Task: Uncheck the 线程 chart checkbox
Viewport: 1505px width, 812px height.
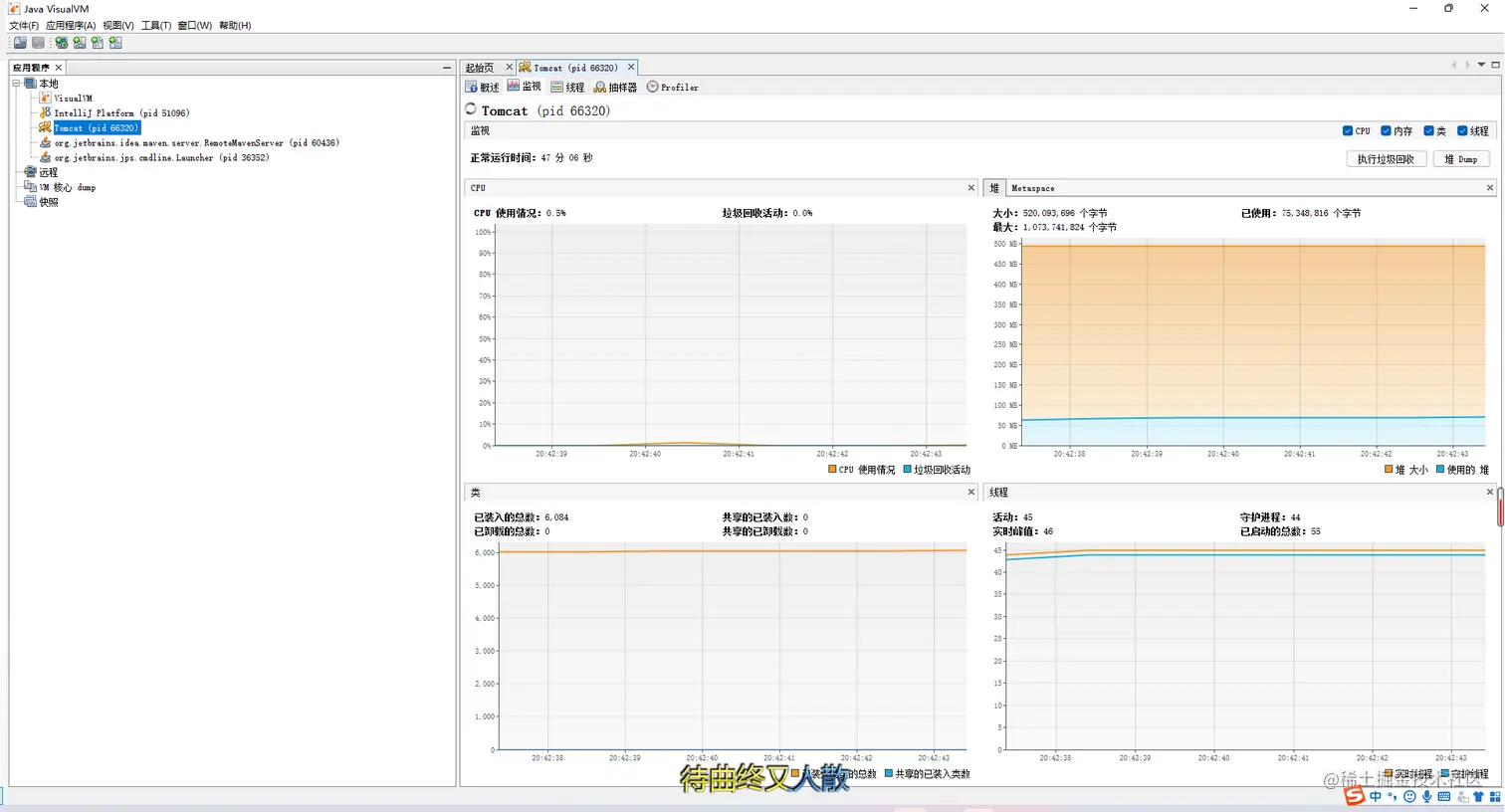Action: (x=1462, y=130)
